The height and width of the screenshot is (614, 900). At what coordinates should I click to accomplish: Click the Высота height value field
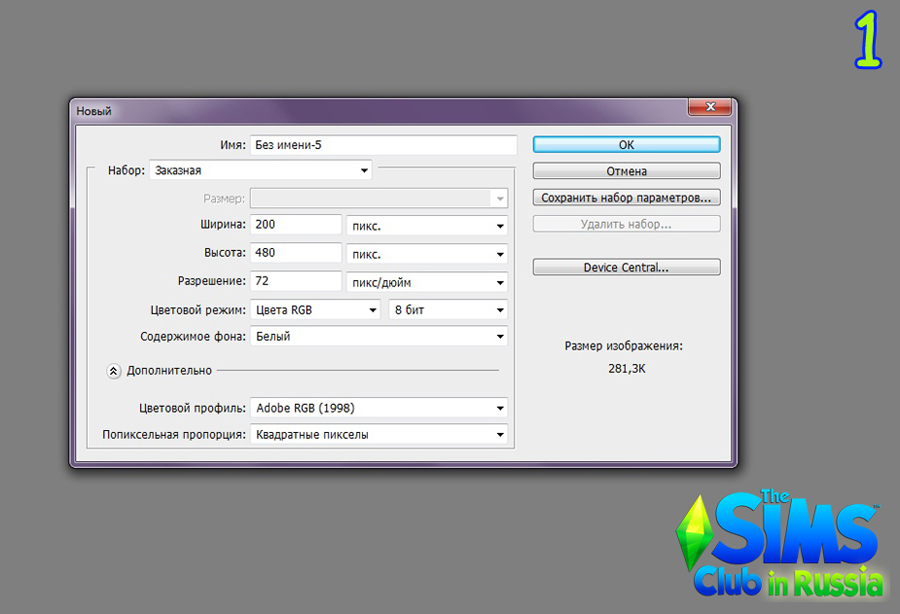point(297,254)
